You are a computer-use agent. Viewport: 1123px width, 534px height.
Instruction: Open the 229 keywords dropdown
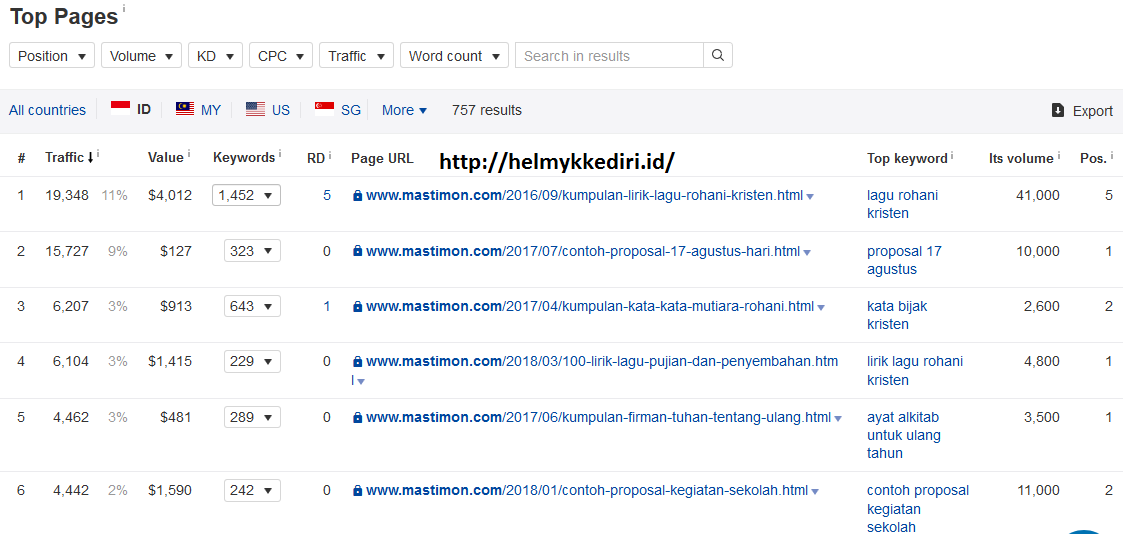tap(252, 362)
